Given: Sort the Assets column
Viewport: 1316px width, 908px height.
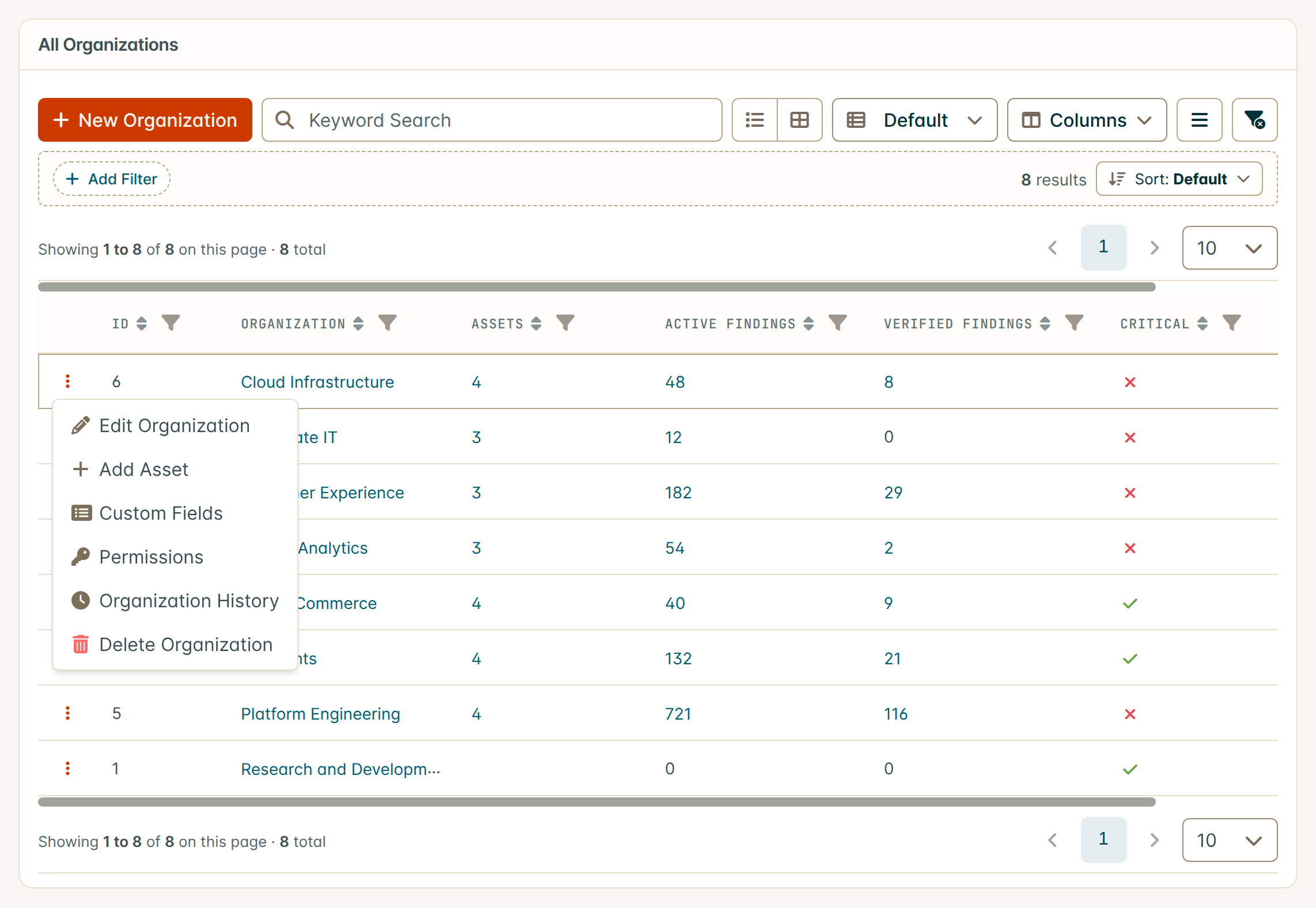Looking at the screenshot, I should (536, 323).
